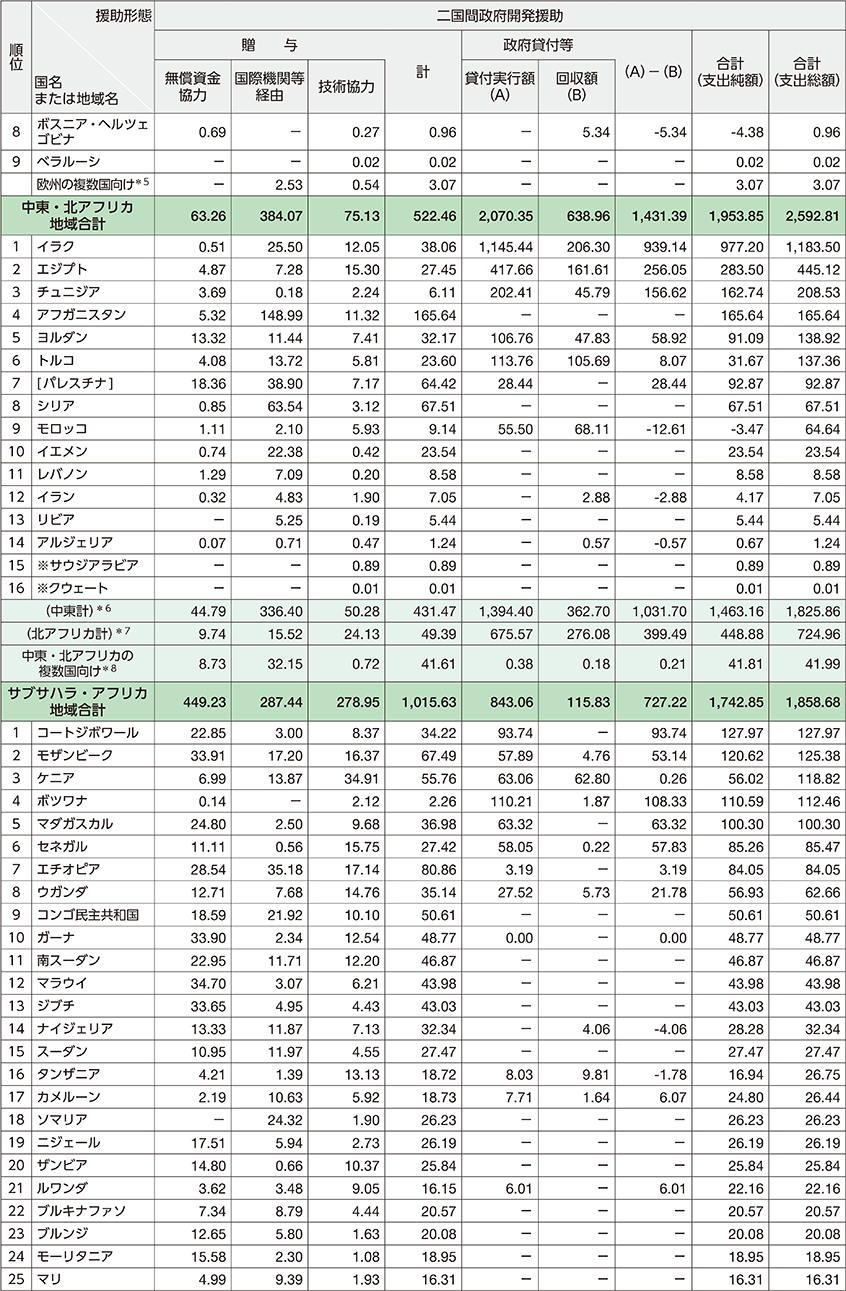Select the 貸付実行額 (A) column header
Image resolution: width=846 pixels, height=1291 pixels.
point(500,87)
